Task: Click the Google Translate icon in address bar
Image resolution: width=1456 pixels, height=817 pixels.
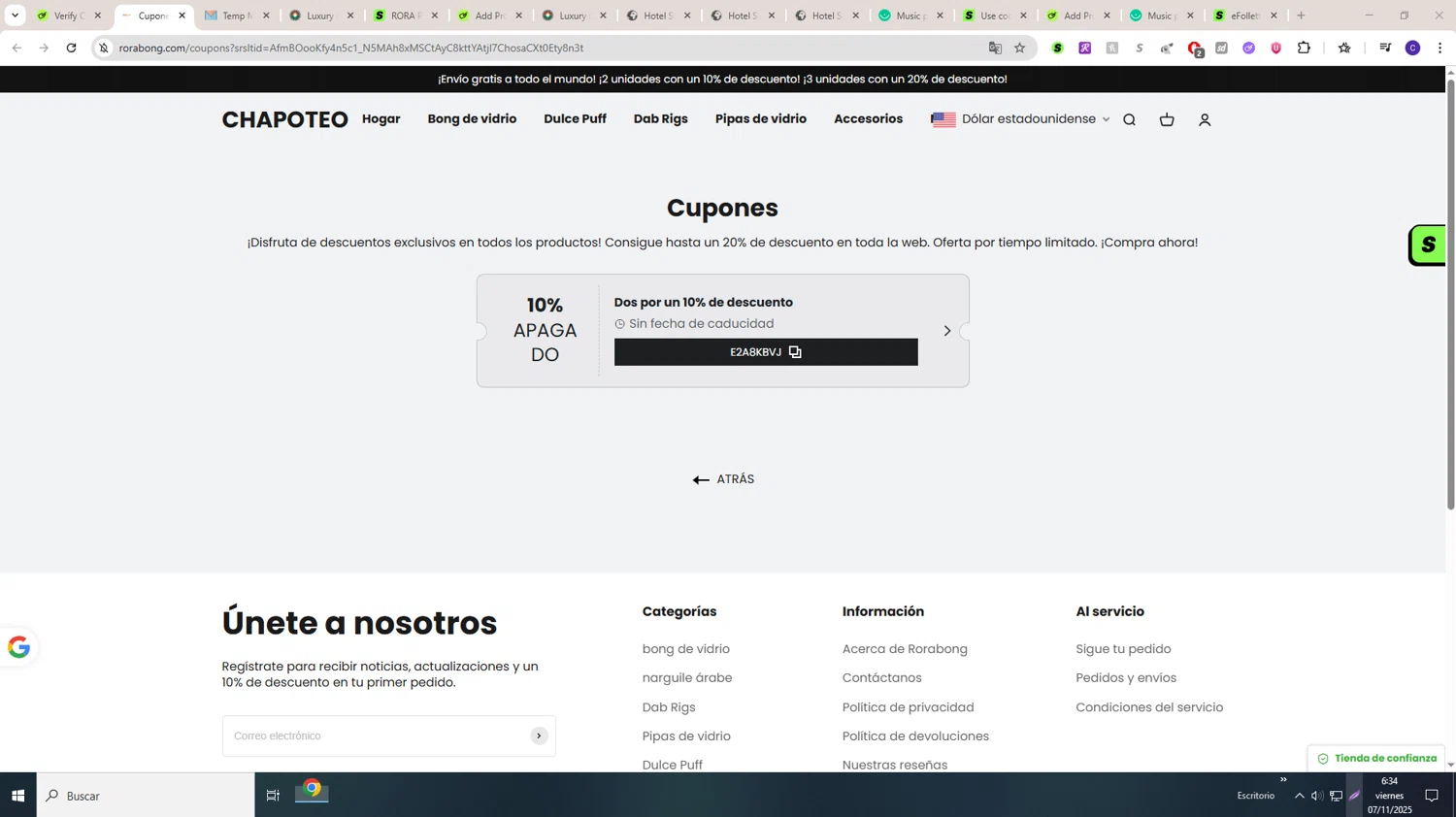Action: (x=995, y=48)
